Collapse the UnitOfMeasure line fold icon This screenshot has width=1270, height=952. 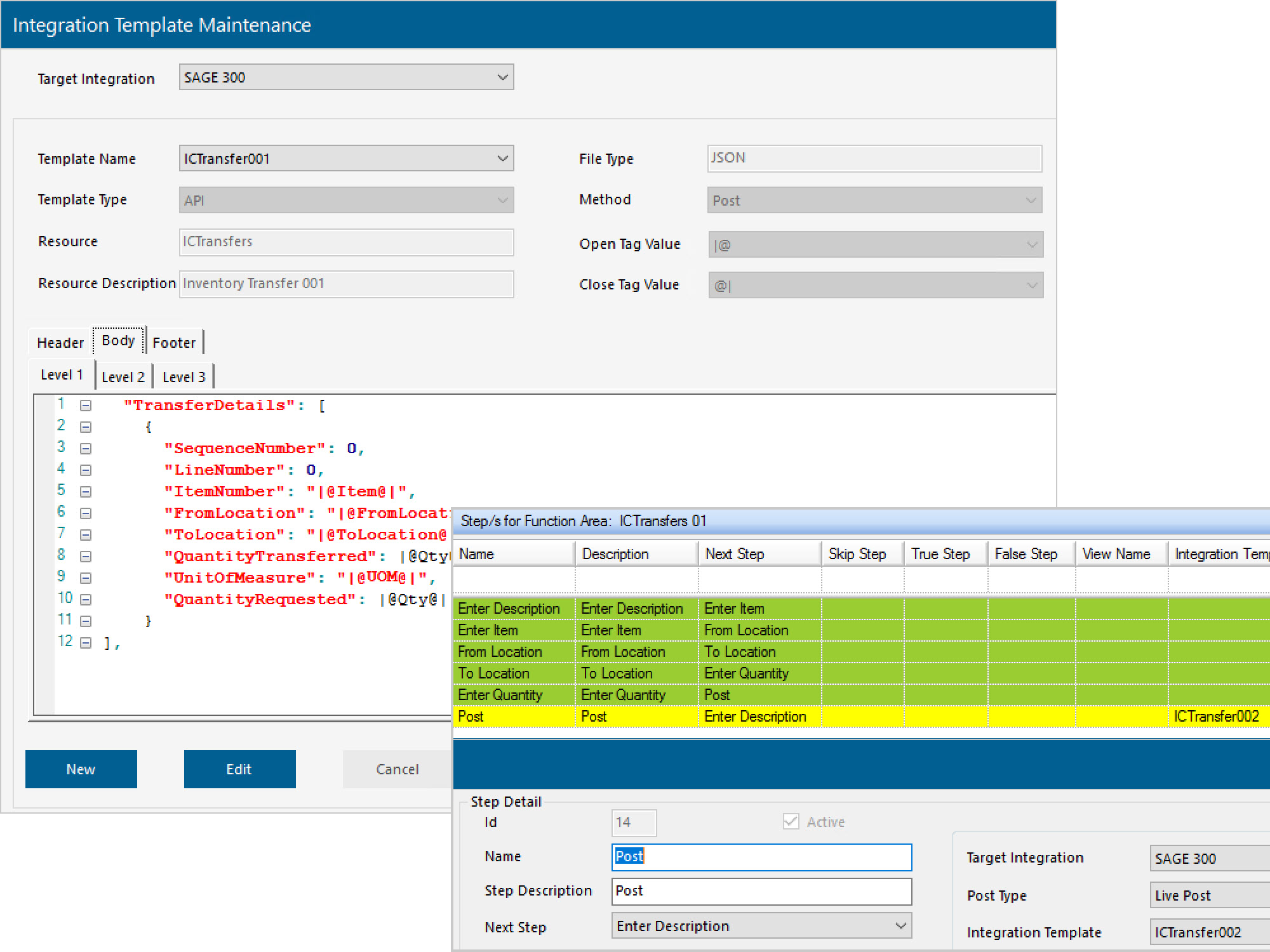click(86, 577)
